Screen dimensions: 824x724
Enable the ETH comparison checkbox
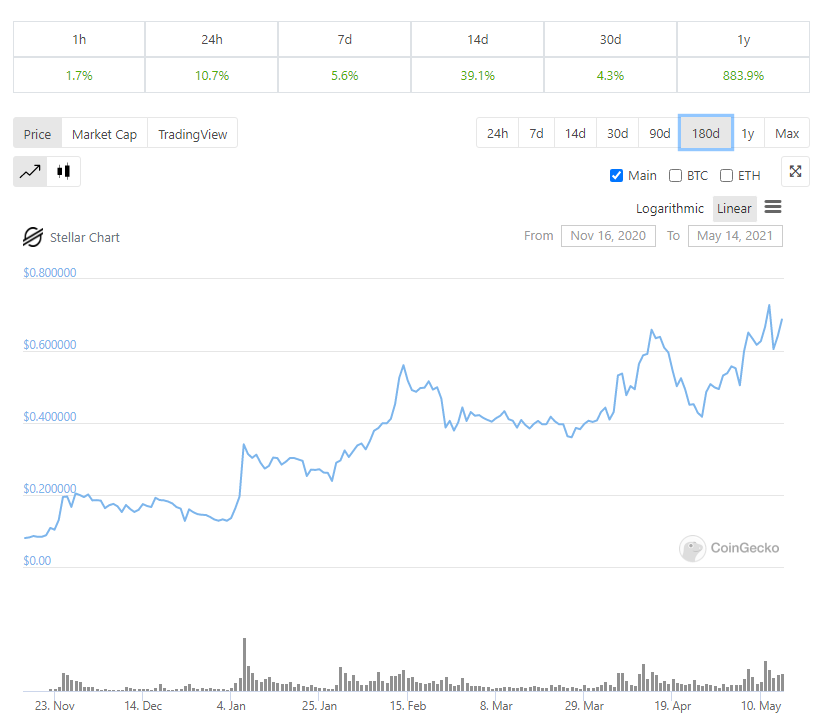coord(726,175)
